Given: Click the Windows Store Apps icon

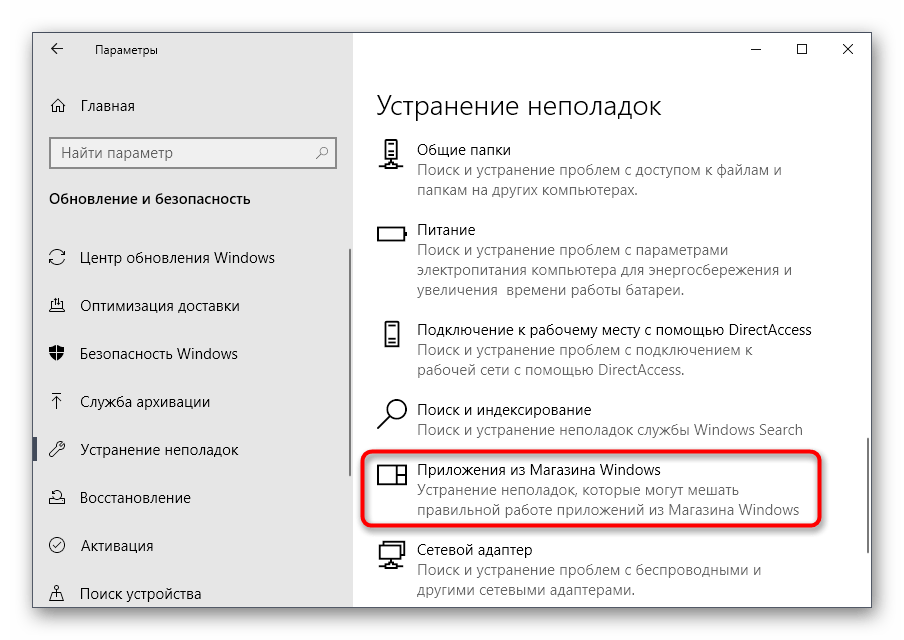Looking at the screenshot, I should pyautogui.click(x=392, y=474).
